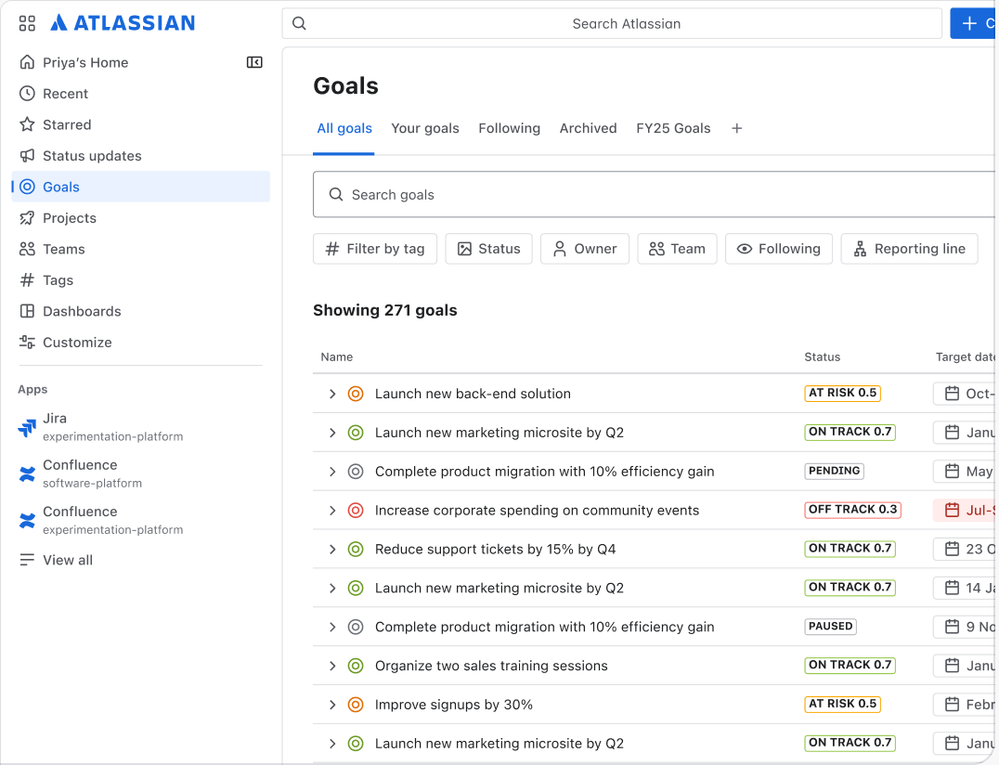The height and width of the screenshot is (765, 999).
Task: Open the Status filter dropdown
Action: [x=489, y=248]
